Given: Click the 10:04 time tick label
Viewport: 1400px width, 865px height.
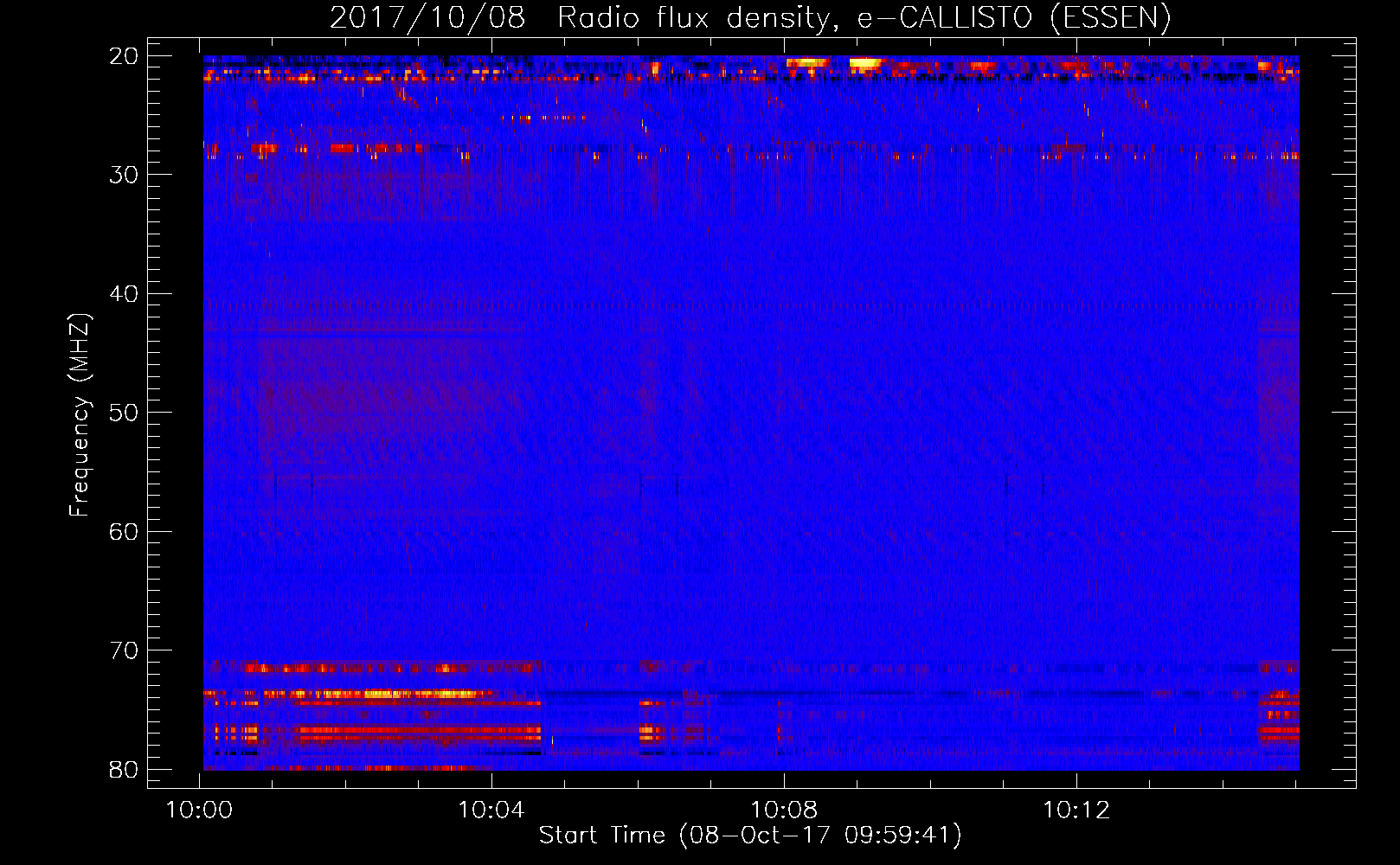Looking at the screenshot, I should pyautogui.click(x=491, y=811).
